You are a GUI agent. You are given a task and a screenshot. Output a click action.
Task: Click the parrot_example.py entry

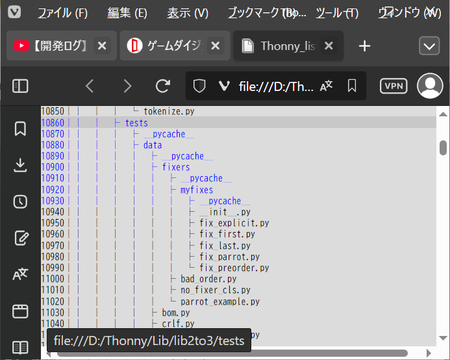click(x=220, y=301)
